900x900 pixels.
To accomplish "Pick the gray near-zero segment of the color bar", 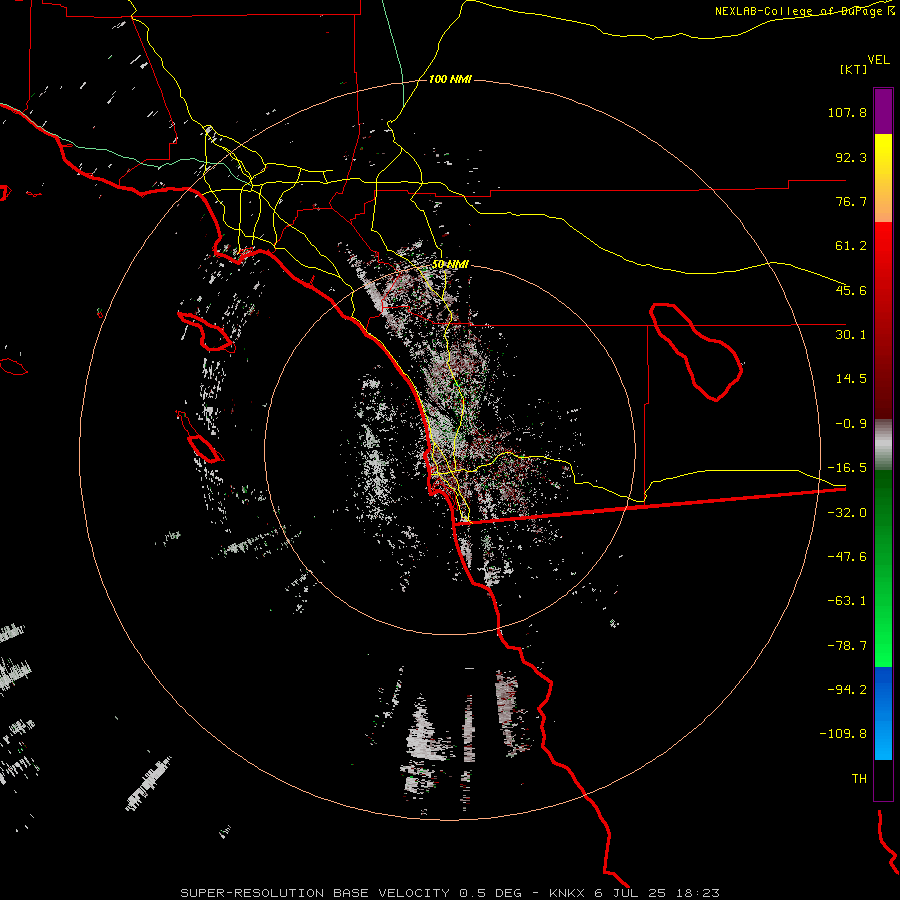I will click(x=883, y=445).
